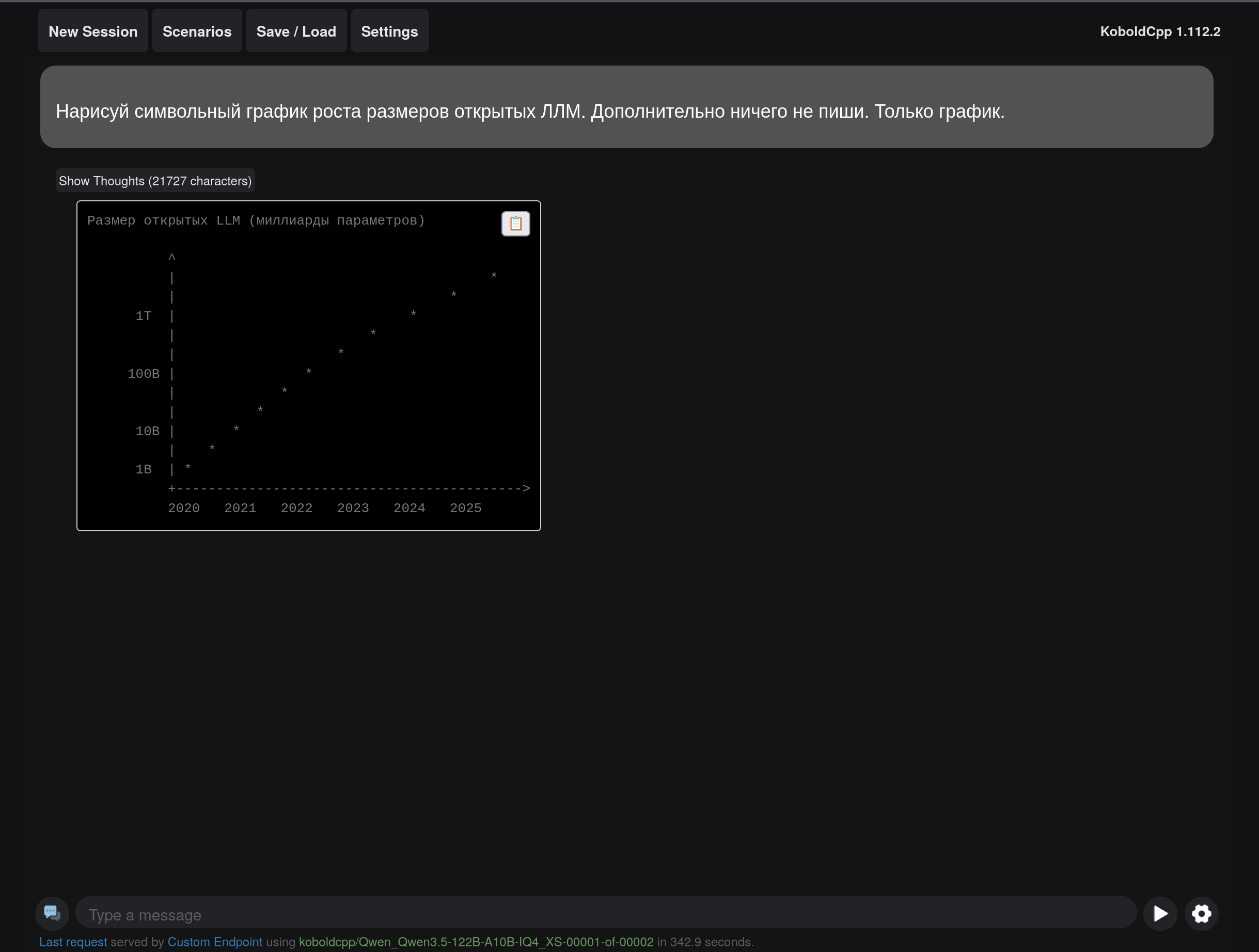Viewport: 1259px width, 952px height.
Task: Open quick settings gear beside send button
Action: (1202, 914)
